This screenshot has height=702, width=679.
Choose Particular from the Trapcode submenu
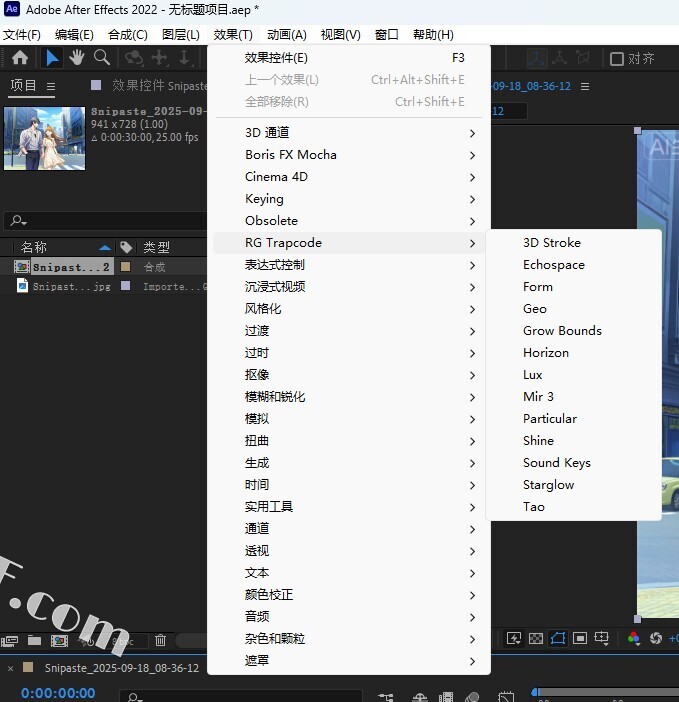(550, 419)
